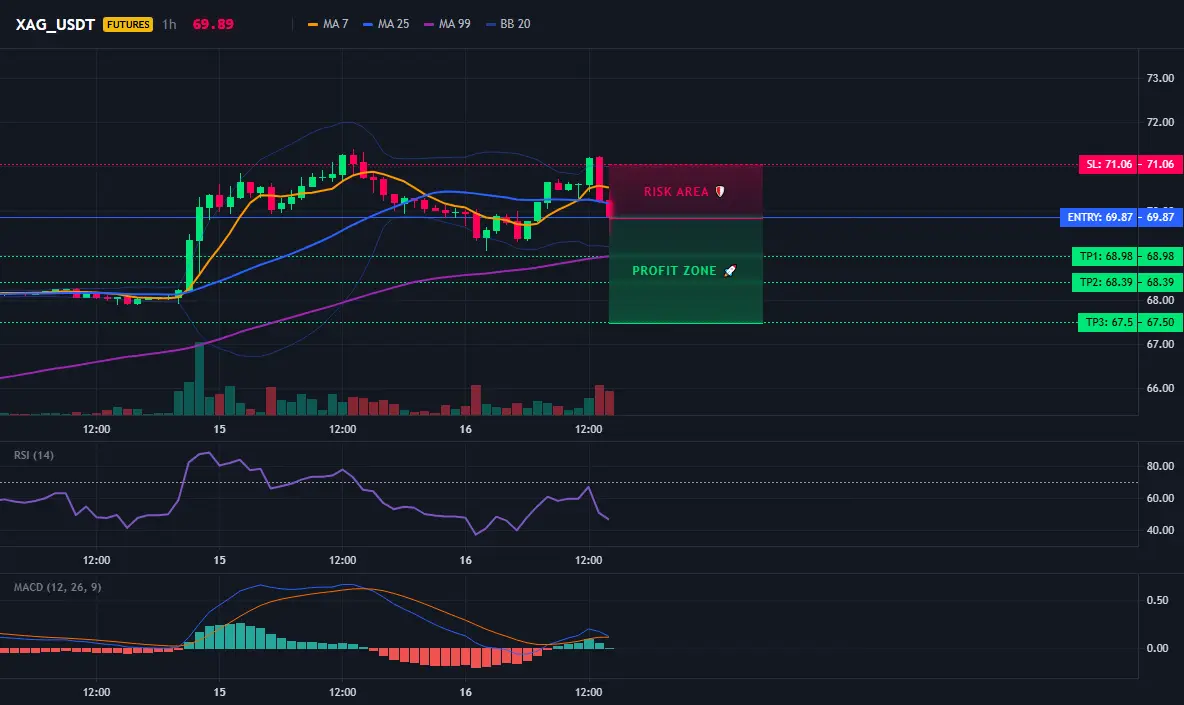This screenshot has height=705, width=1184.
Task: Click the tallest green volume bar
Action: [199, 379]
